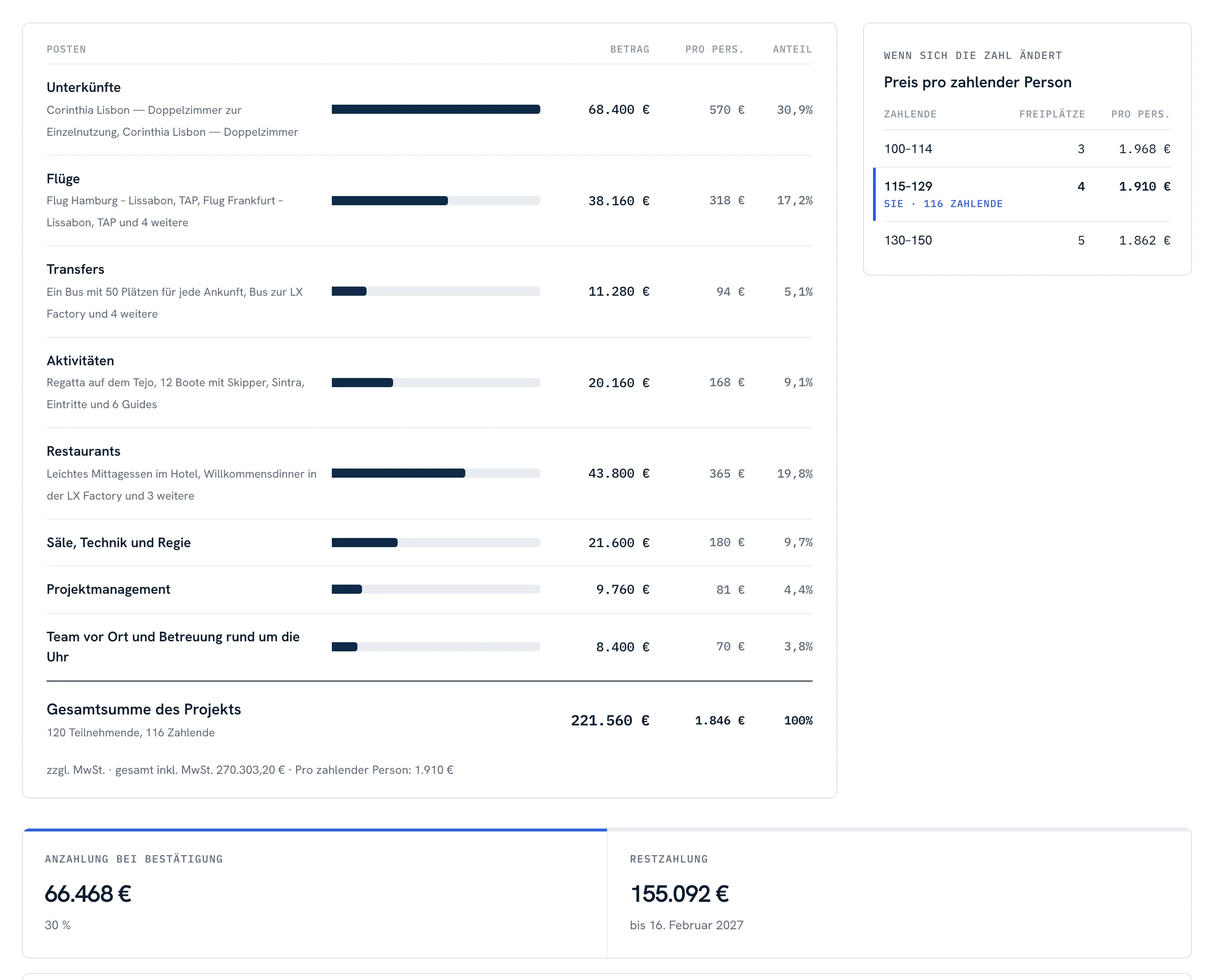The image size is (1214, 980).
Task: Select the amount 8.400 €
Action: coord(622,647)
